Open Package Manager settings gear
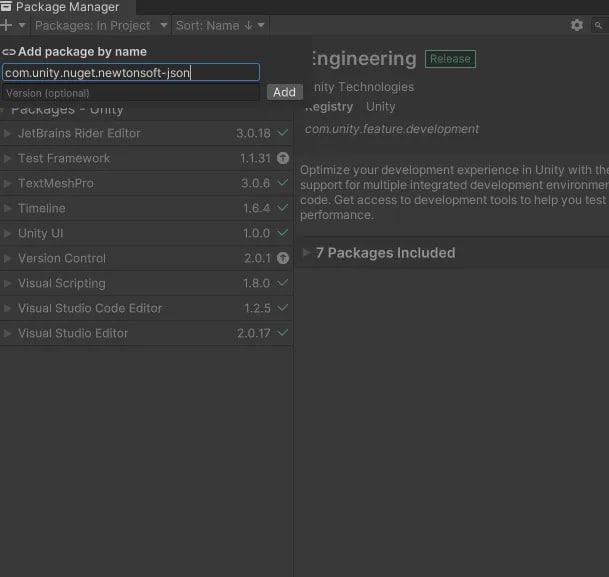The height and width of the screenshot is (577, 609). (x=576, y=25)
